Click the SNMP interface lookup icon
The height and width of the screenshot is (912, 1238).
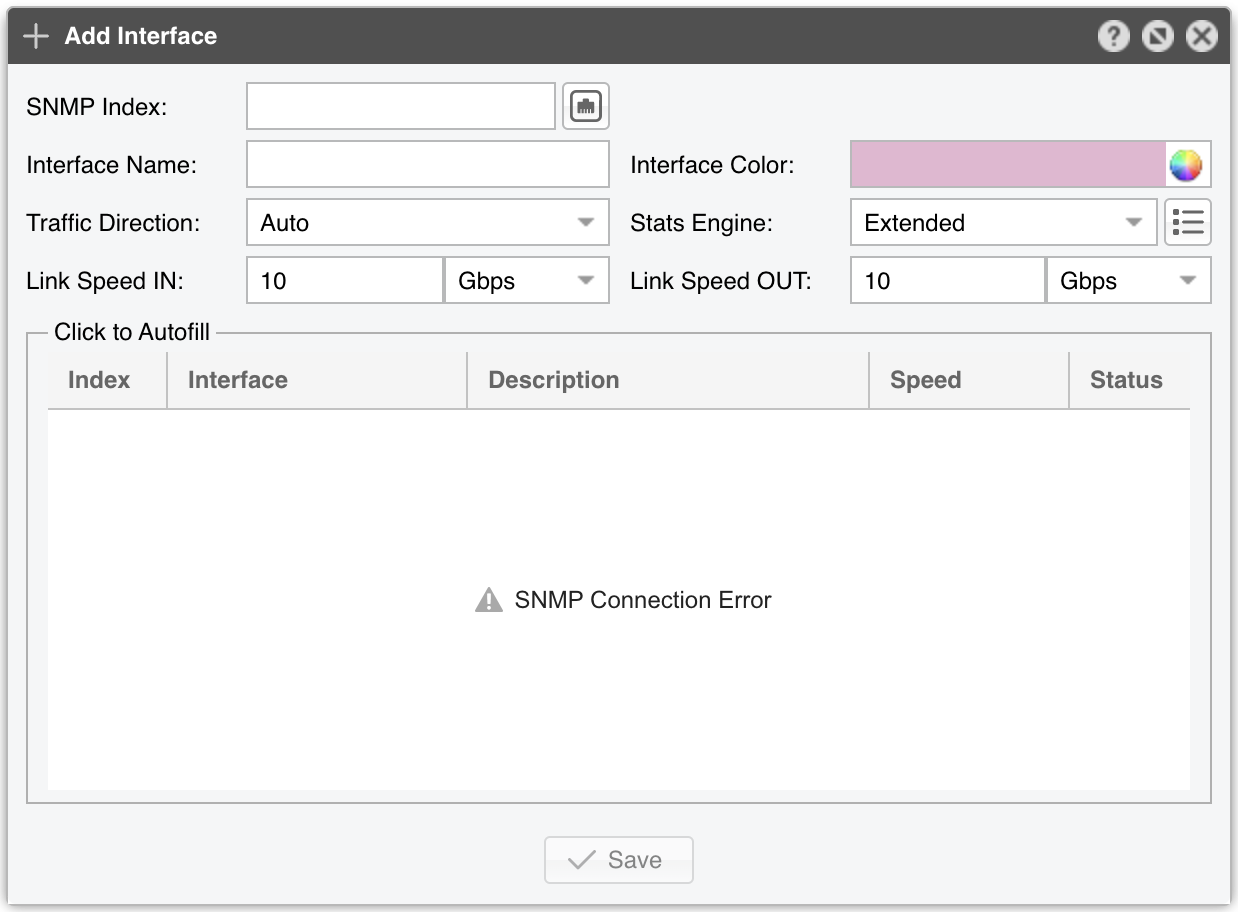586,106
